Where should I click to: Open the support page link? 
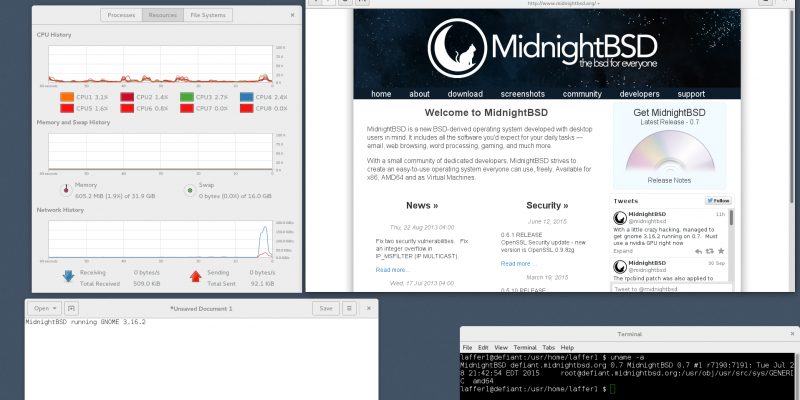click(691, 94)
